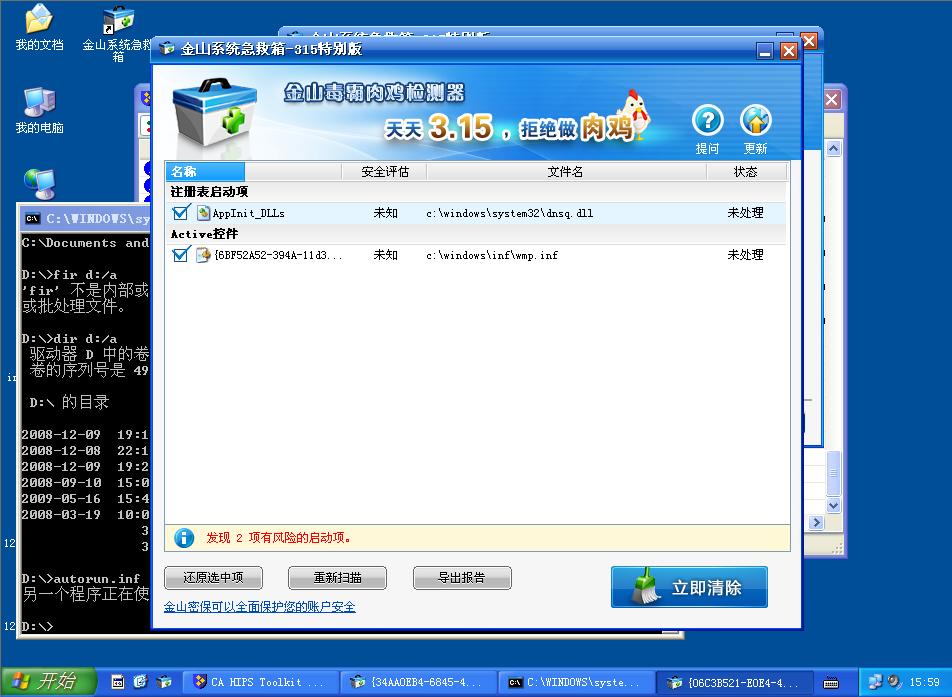Switch to C:\WINDOWS\syste taskbar item
Image resolution: width=952 pixels, height=697 pixels.
[576, 682]
